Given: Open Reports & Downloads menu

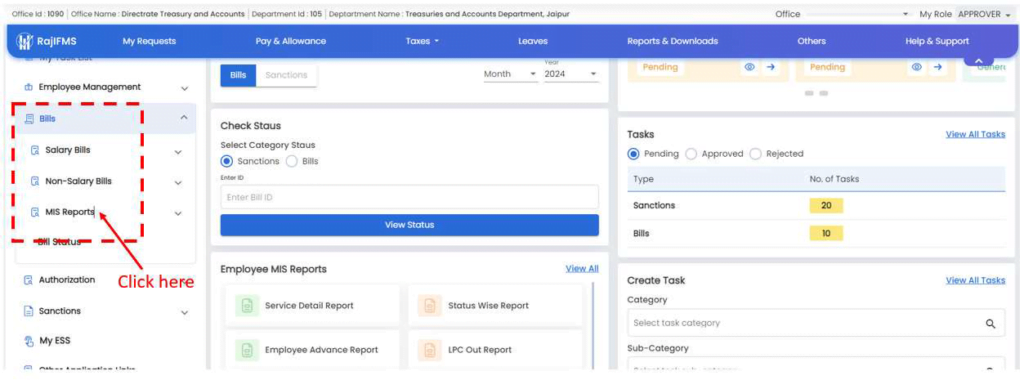Looking at the screenshot, I should pos(672,41).
